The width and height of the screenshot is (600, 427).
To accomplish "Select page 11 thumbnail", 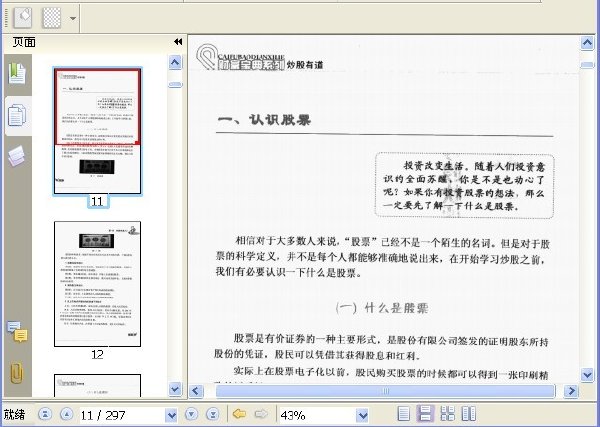I will click(x=97, y=131).
